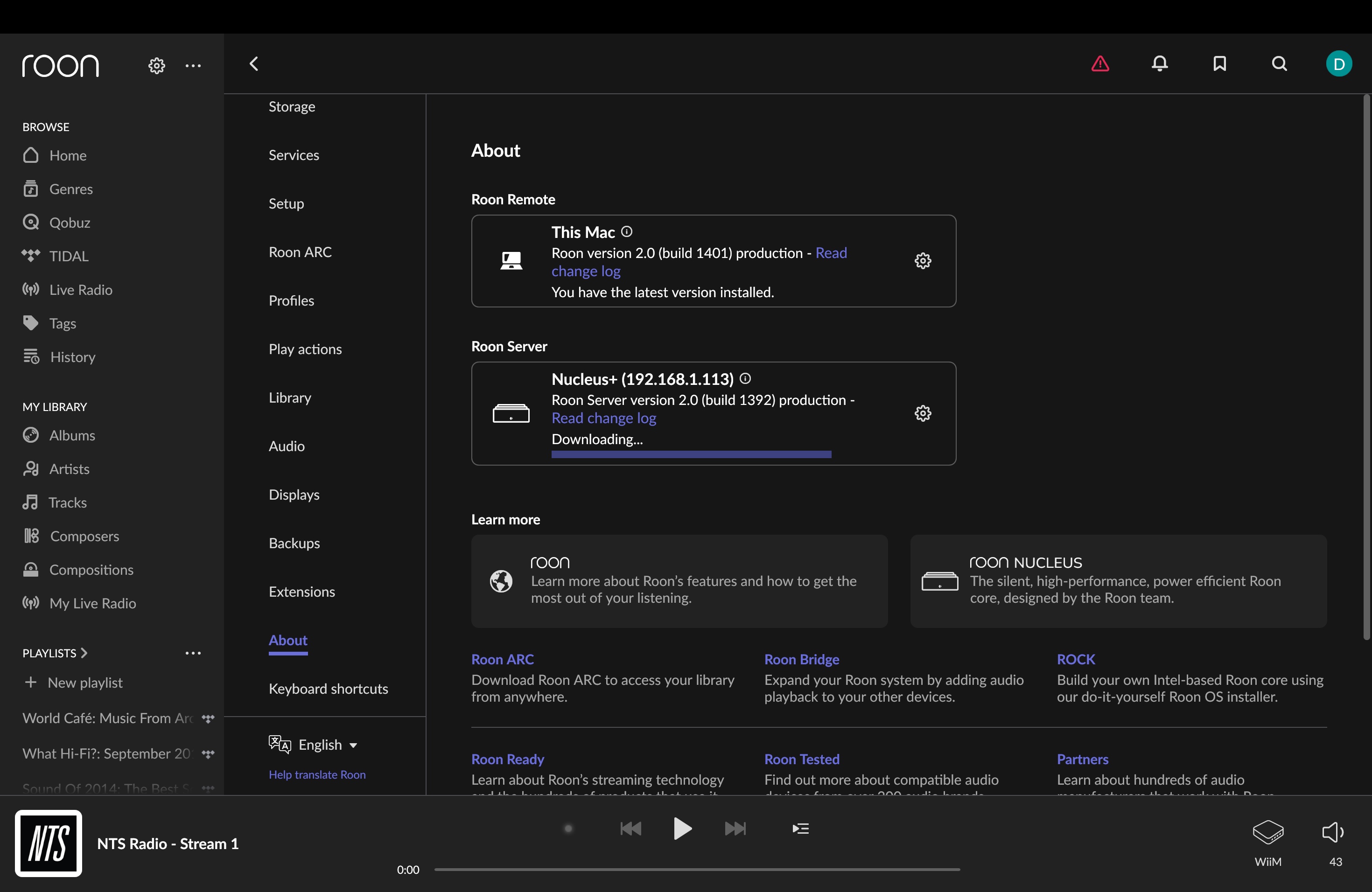Open Albums in My Library
The image size is (1372, 892).
(x=59, y=435)
